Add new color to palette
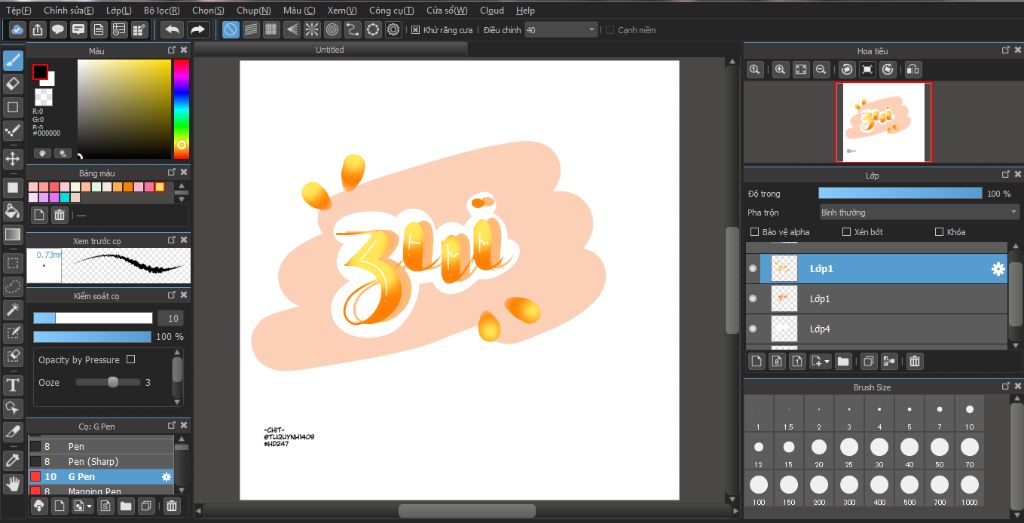This screenshot has width=1024, height=523. 40,214
